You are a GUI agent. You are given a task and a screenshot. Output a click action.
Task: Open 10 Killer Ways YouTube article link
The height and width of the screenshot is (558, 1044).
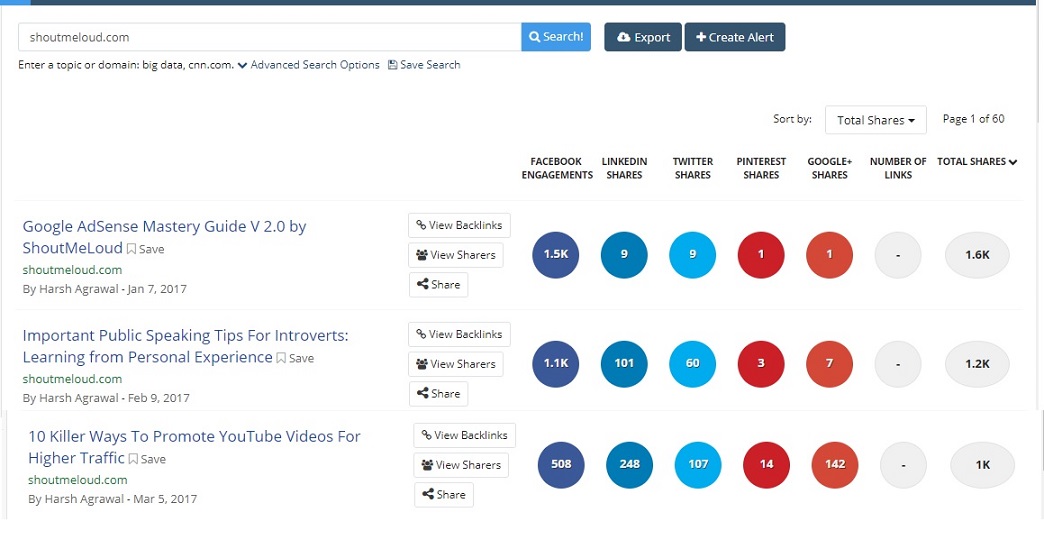pyautogui.click(x=194, y=447)
